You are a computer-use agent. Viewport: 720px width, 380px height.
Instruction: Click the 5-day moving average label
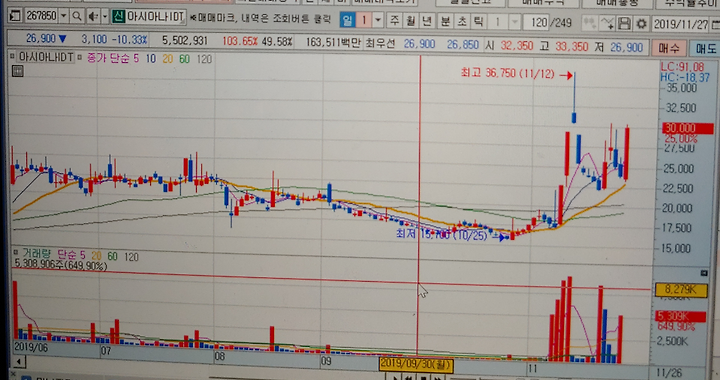click(x=136, y=59)
